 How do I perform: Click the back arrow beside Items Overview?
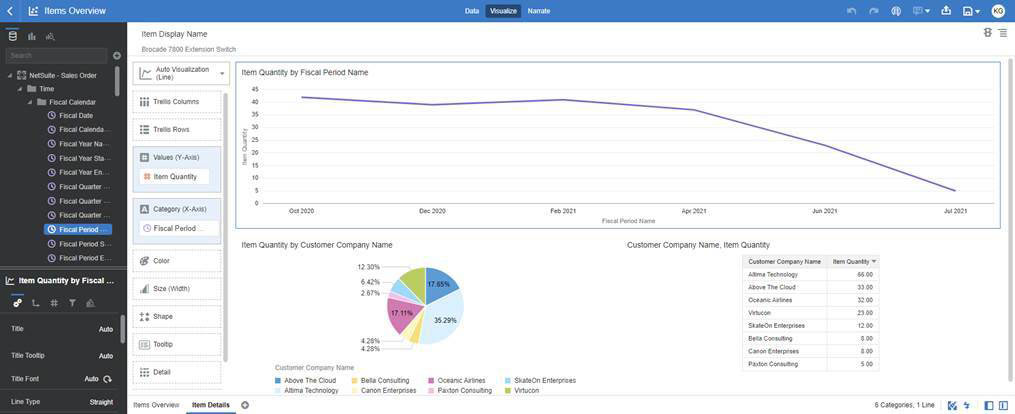[10, 11]
